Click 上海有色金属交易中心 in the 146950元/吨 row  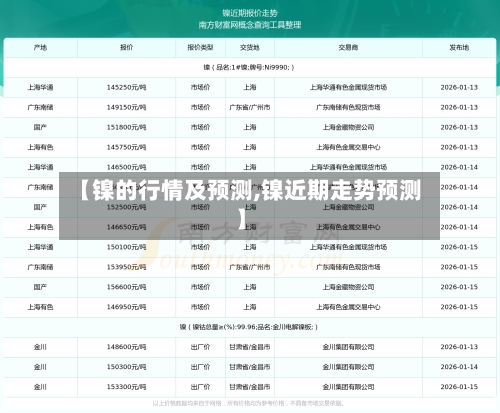coord(348,307)
